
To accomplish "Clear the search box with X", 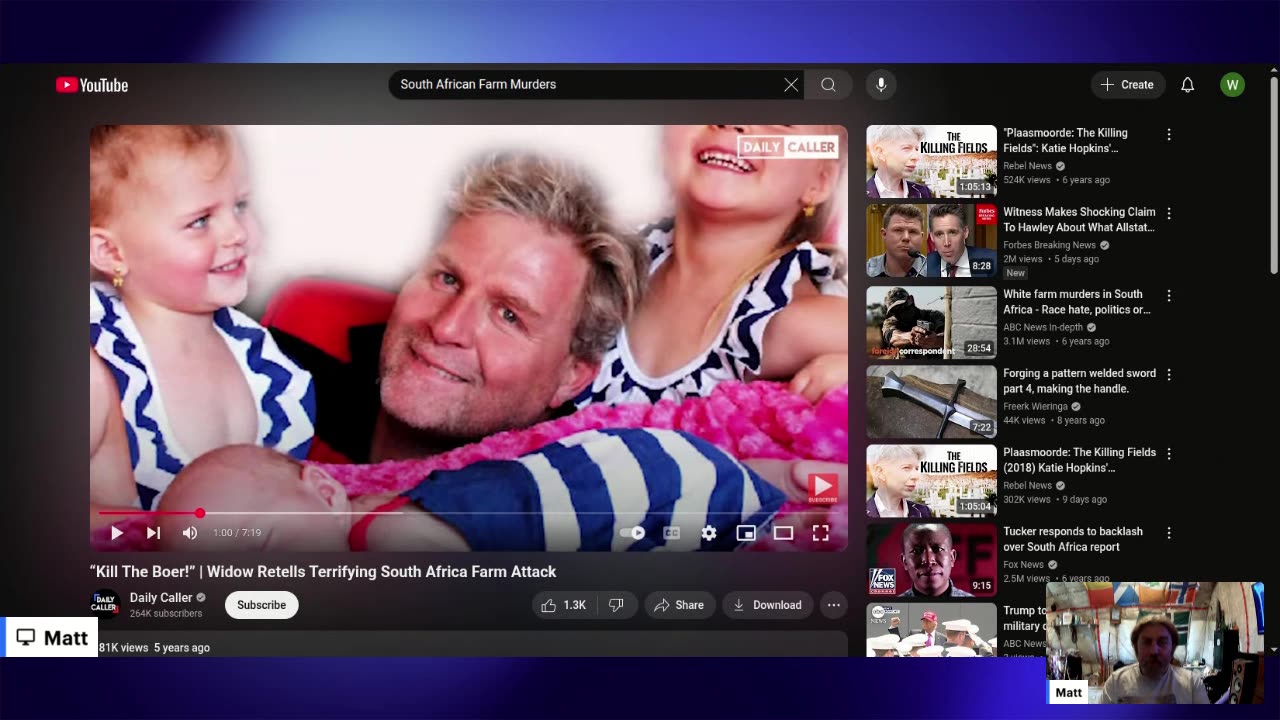I will click(x=791, y=85).
